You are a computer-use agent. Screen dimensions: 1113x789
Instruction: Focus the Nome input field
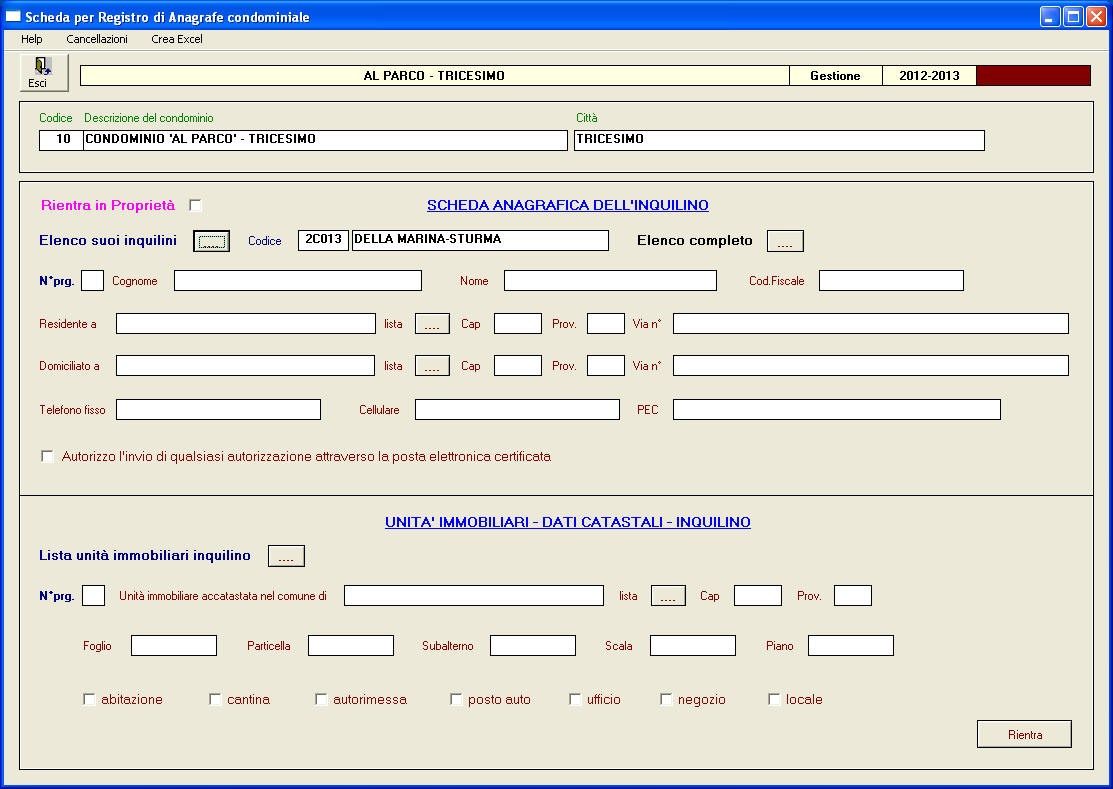[x=610, y=281]
